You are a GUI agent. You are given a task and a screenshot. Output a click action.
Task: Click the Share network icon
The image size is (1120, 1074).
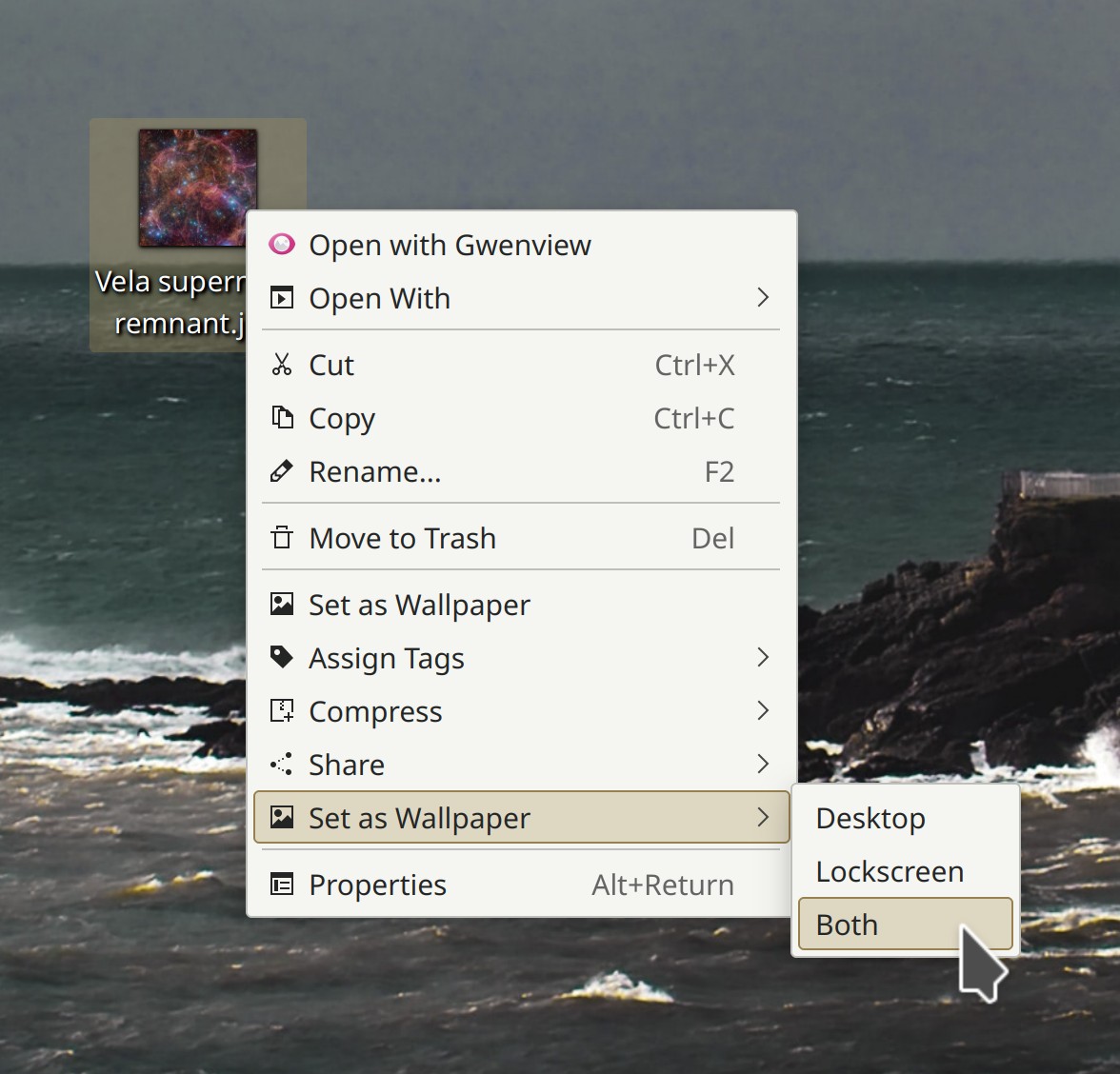click(282, 764)
